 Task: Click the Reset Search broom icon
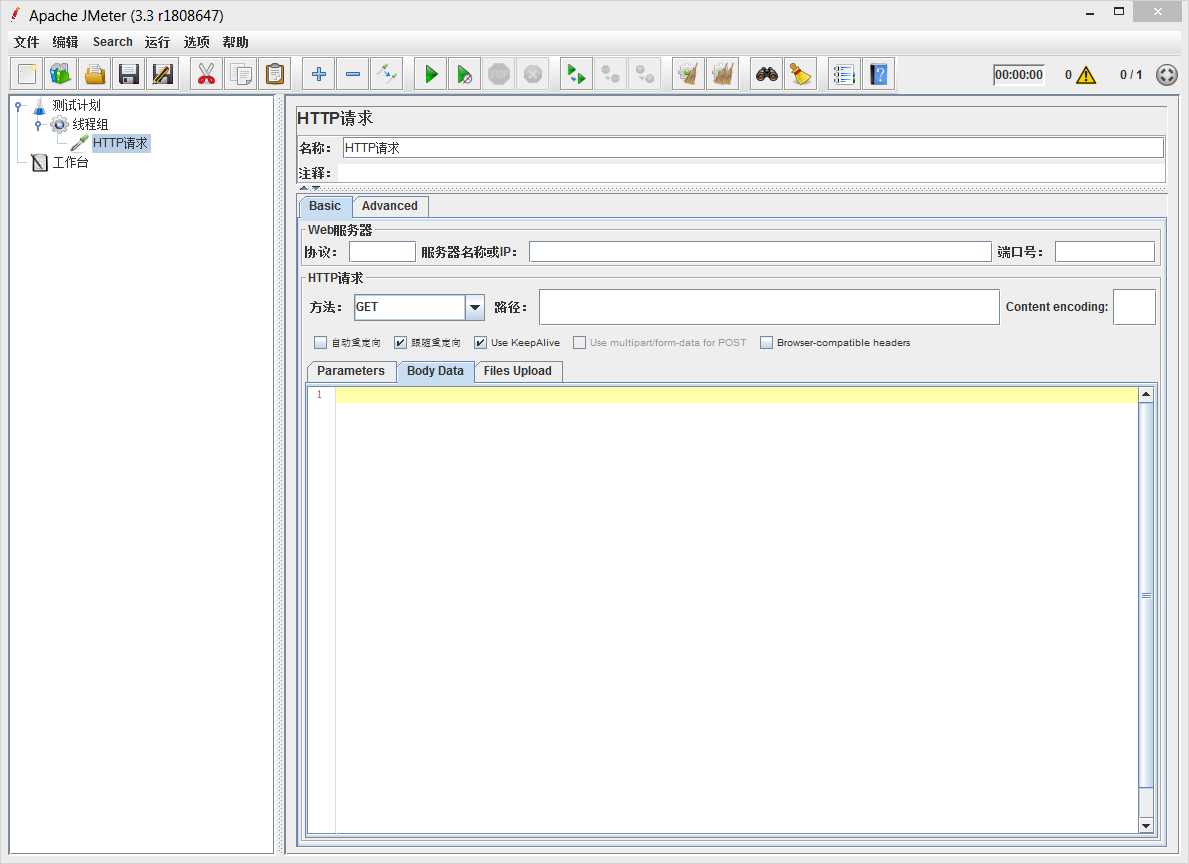coord(801,74)
